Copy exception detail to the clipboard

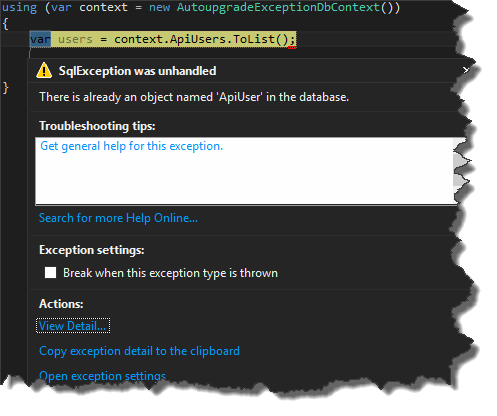point(139,351)
